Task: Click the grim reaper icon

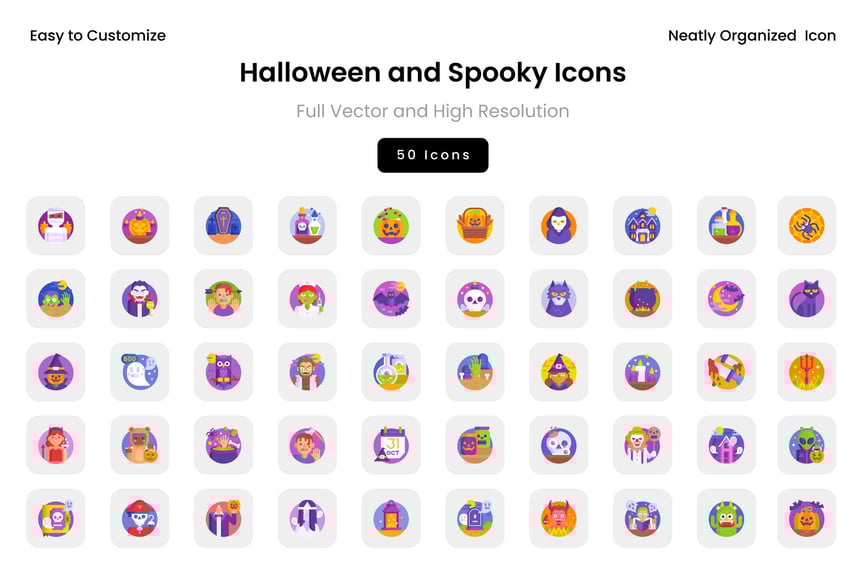Action: tap(558, 225)
